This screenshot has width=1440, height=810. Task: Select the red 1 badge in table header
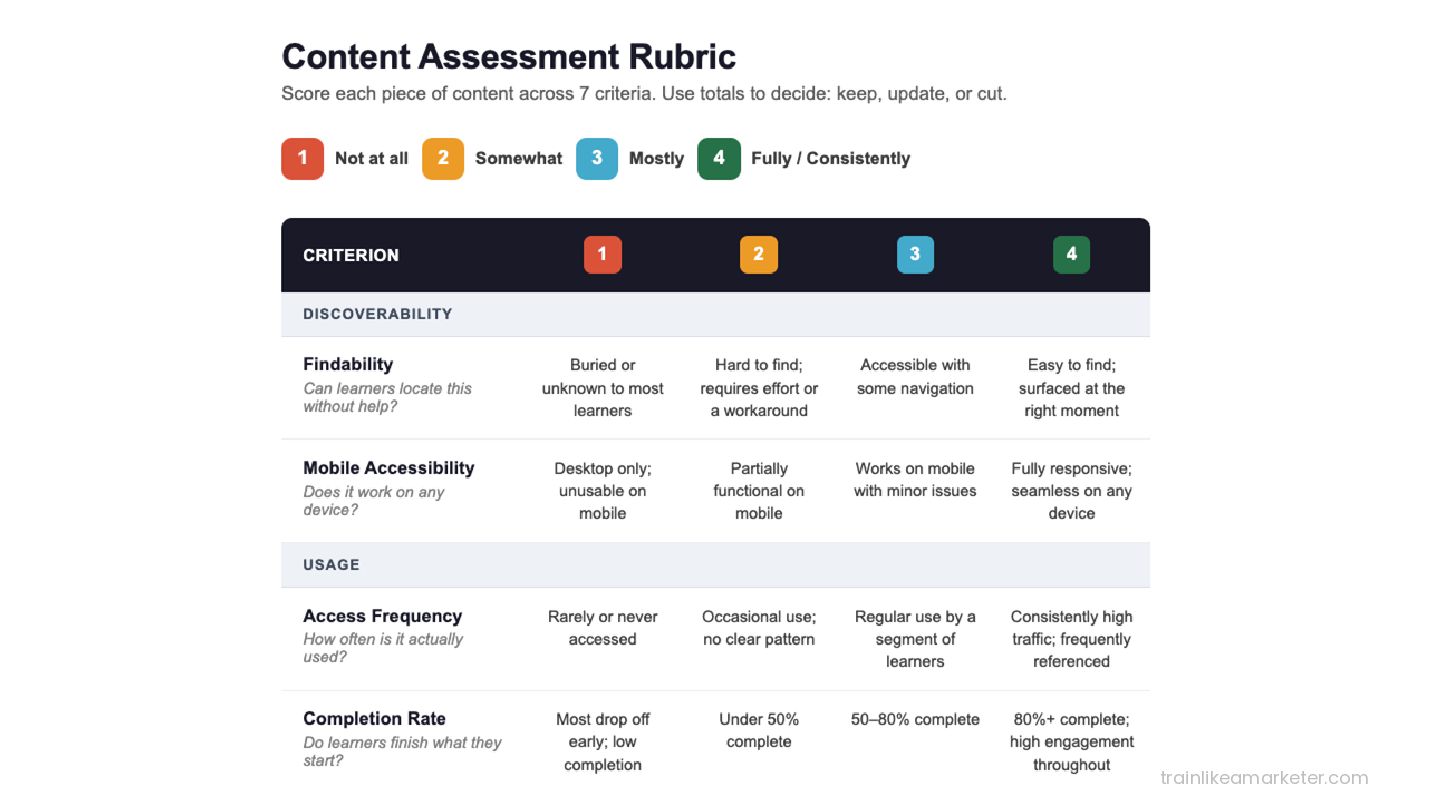[603, 255]
